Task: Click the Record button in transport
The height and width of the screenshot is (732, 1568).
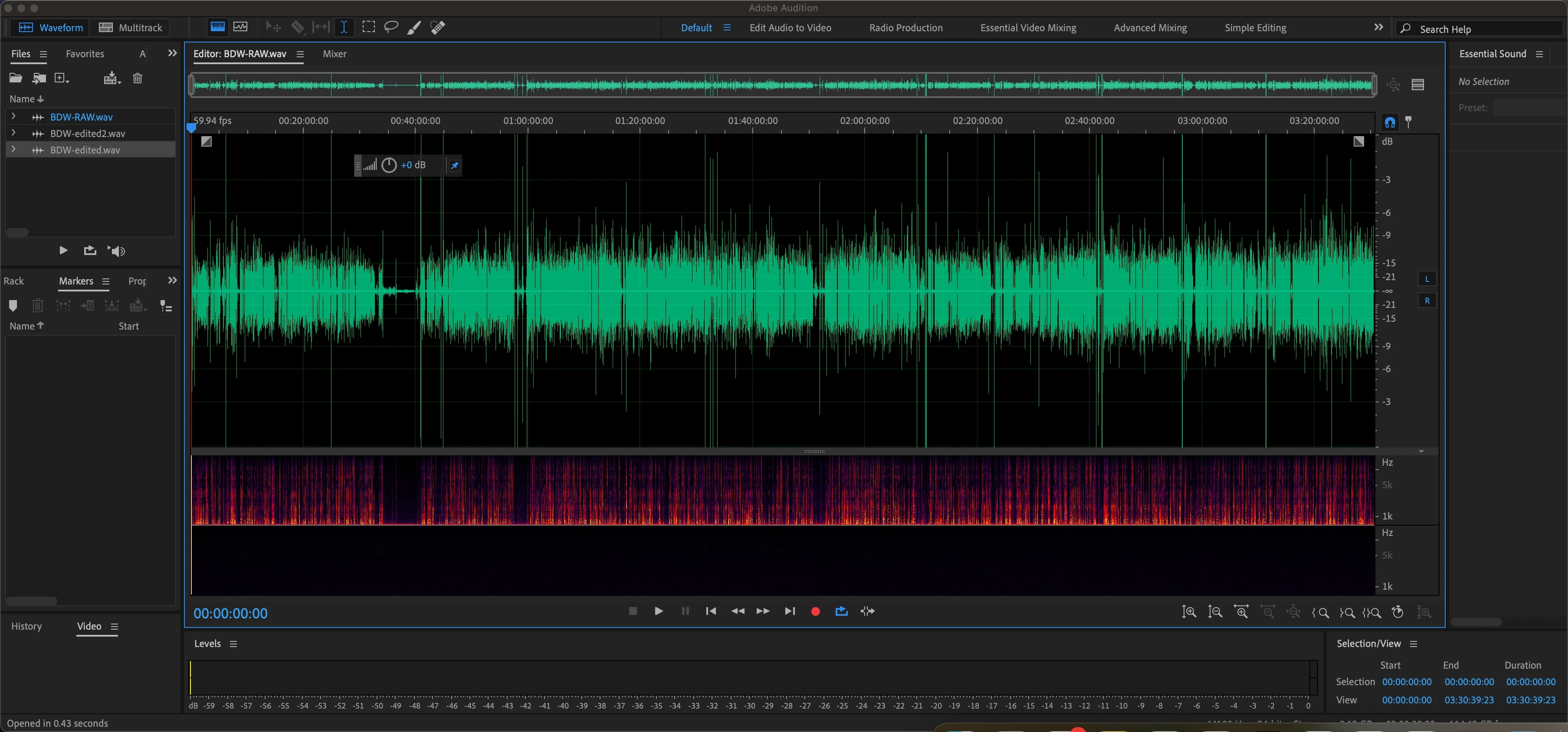Action: click(815, 611)
